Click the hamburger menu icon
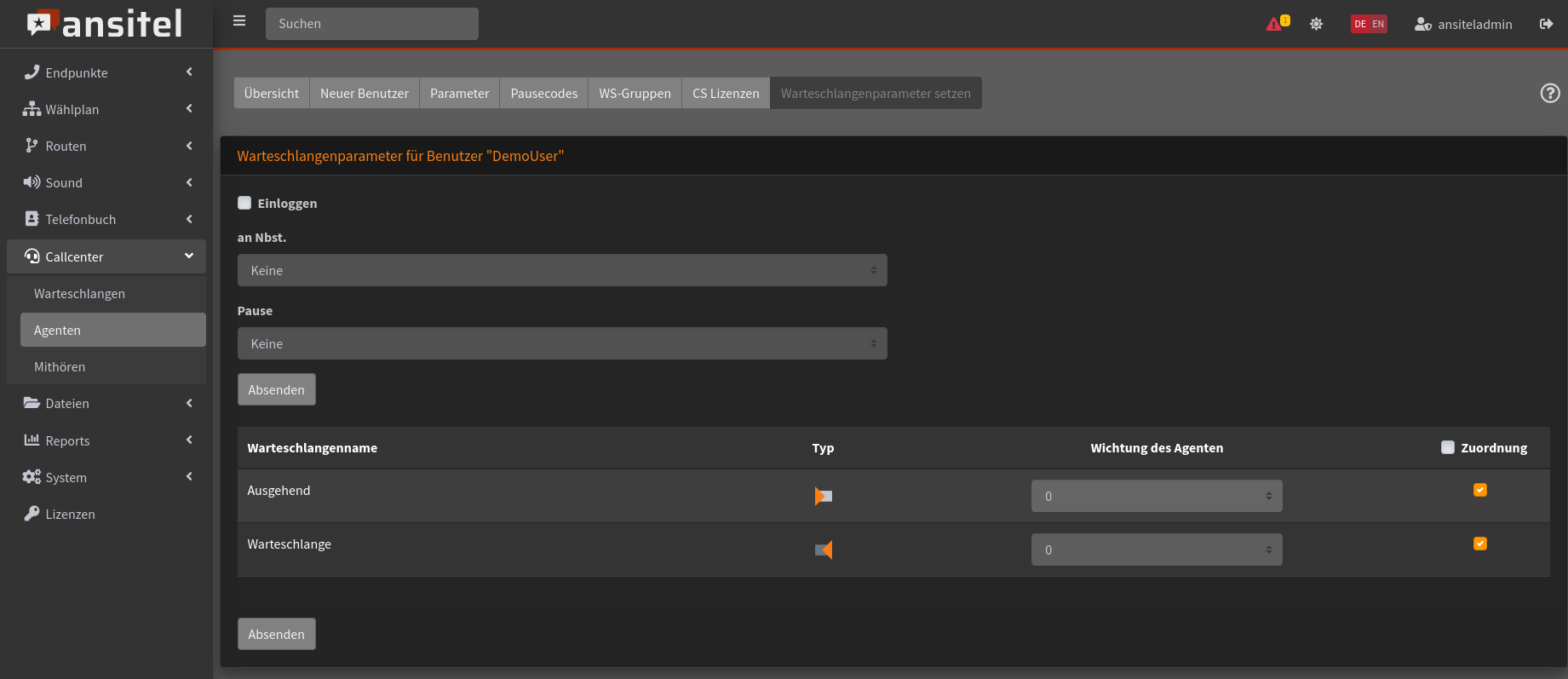Viewport: 1568px width, 679px height. [239, 21]
